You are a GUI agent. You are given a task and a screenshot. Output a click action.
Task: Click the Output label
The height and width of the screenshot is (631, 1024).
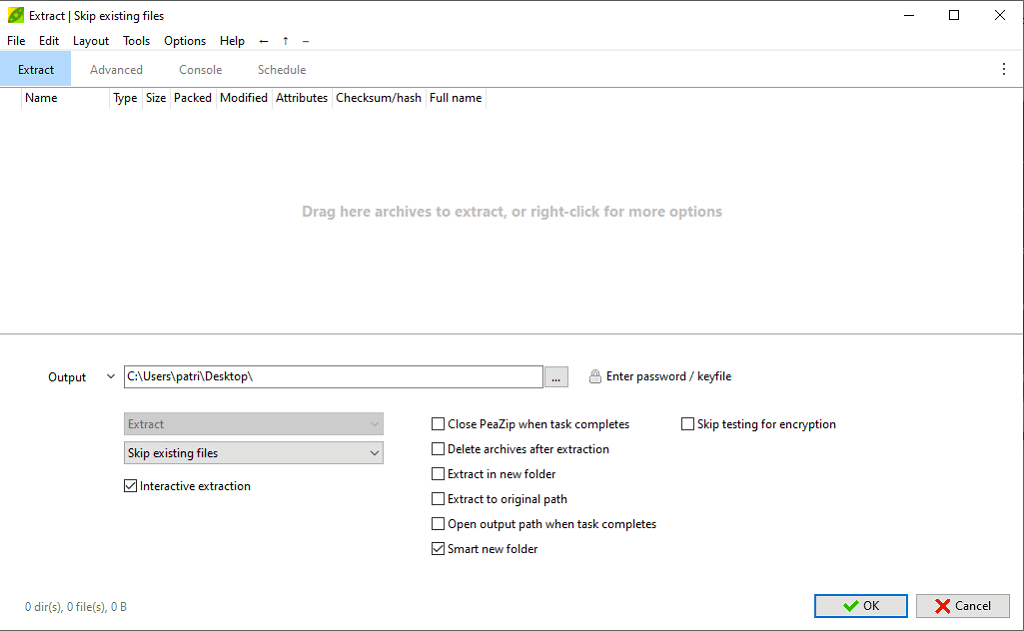pyautogui.click(x=67, y=377)
